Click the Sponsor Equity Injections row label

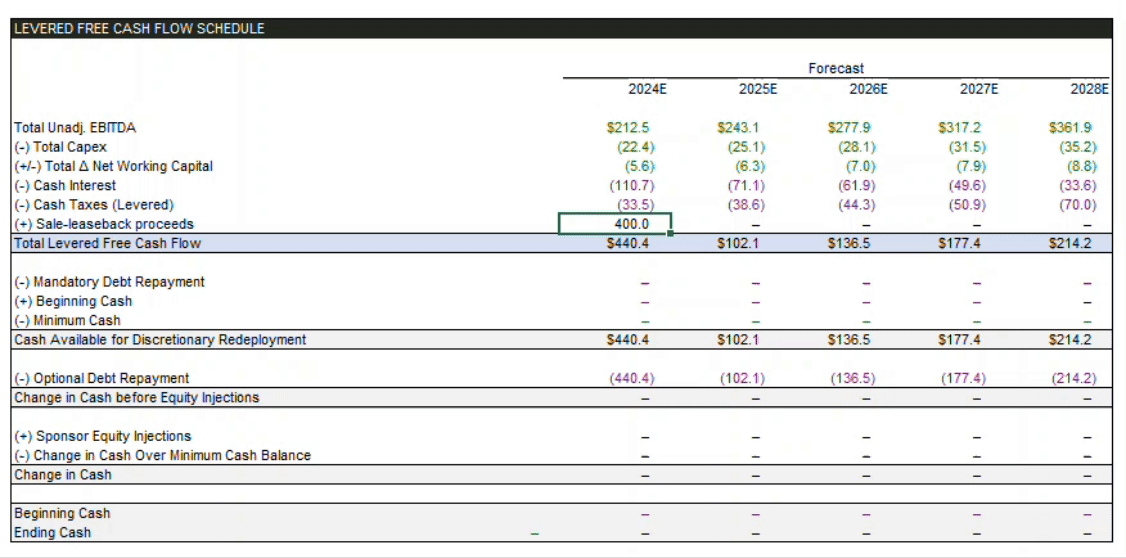click(x=102, y=436)
